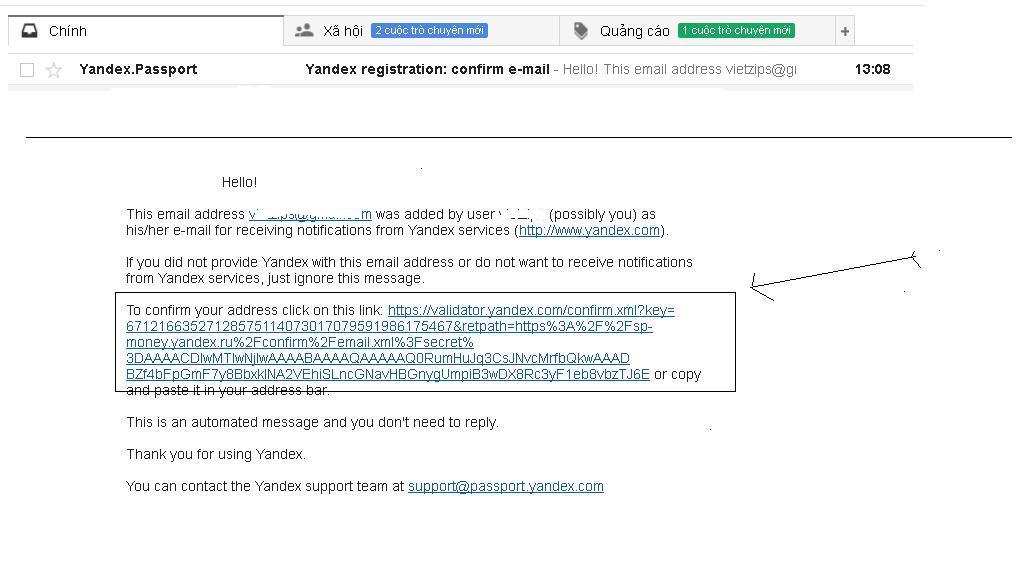The width and height of the screenshot is (1018, 569).
Task: Switch to the Xã hội tab
Action: [x=421, y=31]
